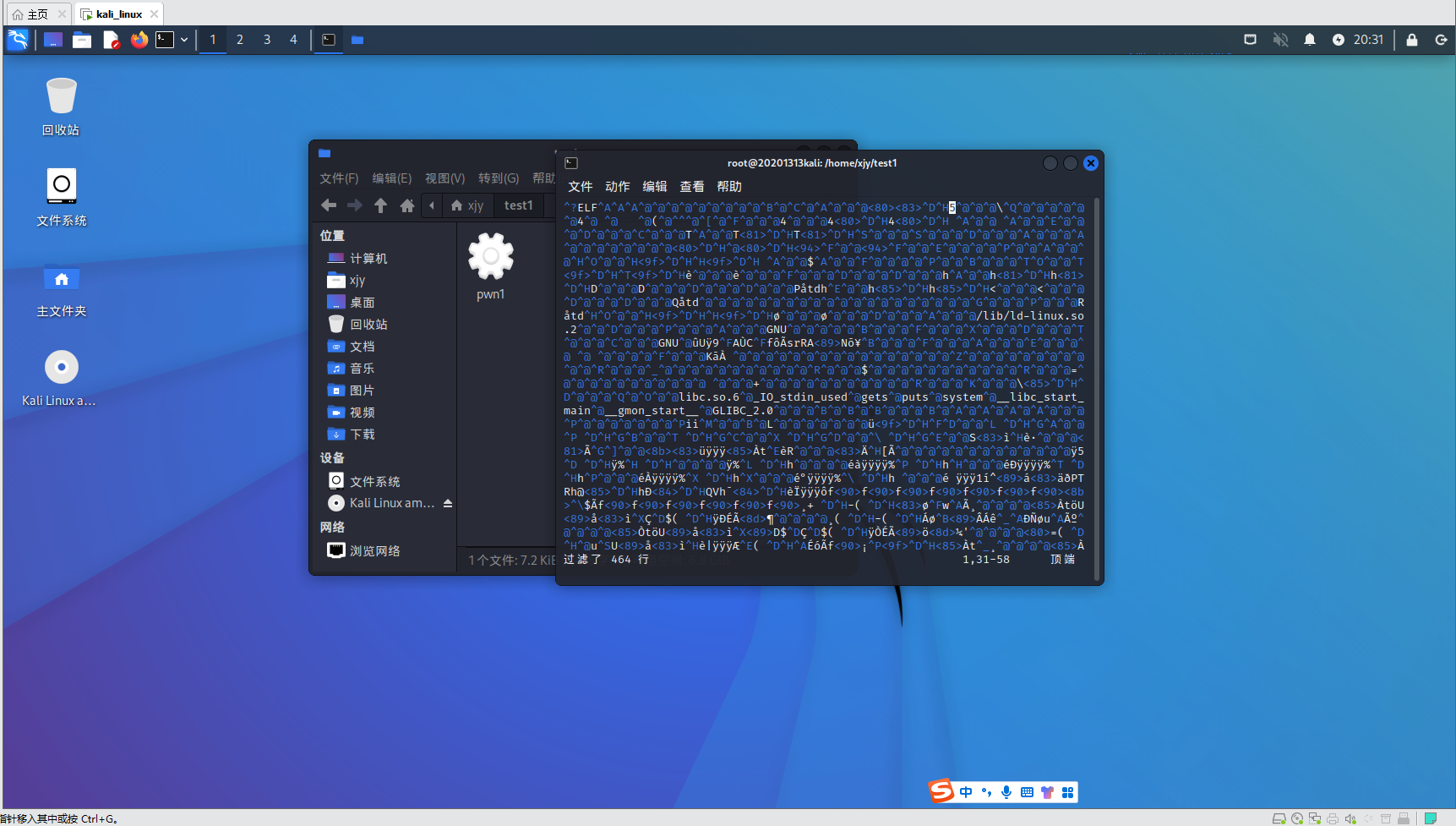
Task: Open the terminal's 编辑 menu
Action: click(655, 187)
